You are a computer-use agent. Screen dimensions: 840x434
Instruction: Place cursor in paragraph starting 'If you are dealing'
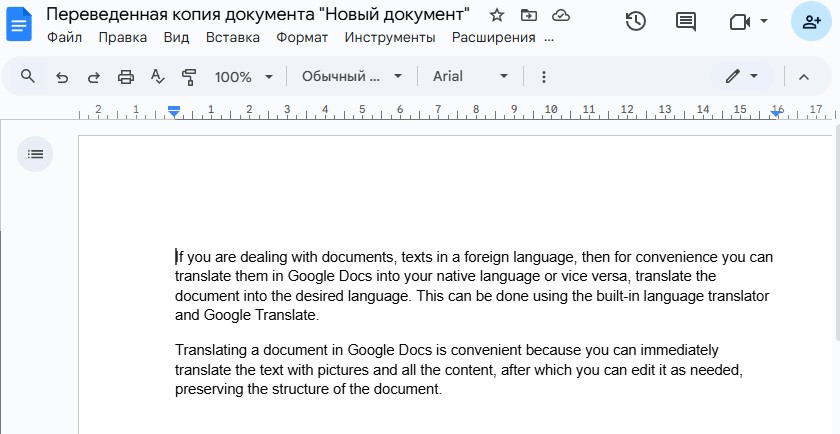474,286
